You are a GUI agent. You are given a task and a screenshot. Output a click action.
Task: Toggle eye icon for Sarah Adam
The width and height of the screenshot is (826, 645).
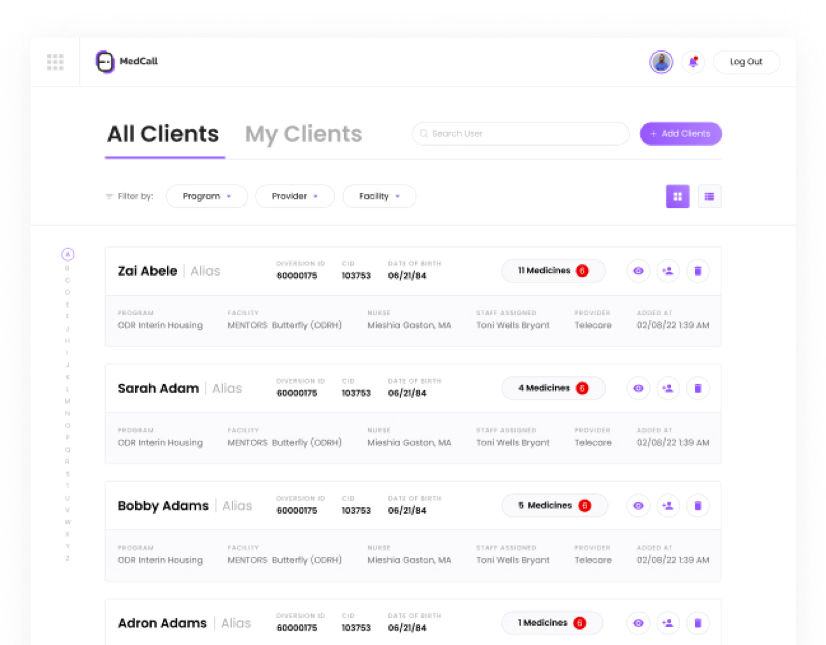coord(638,388)
